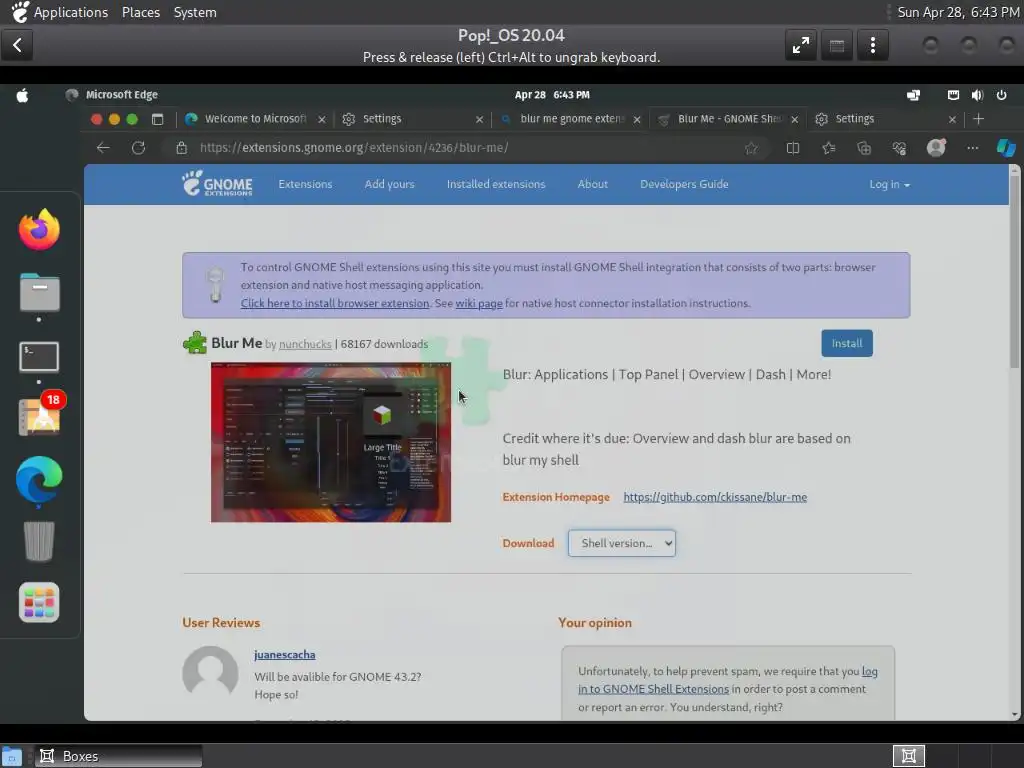The image size is (1024, 768).
Task: Open the guest power menu icon
Action: pos(1001,95)
